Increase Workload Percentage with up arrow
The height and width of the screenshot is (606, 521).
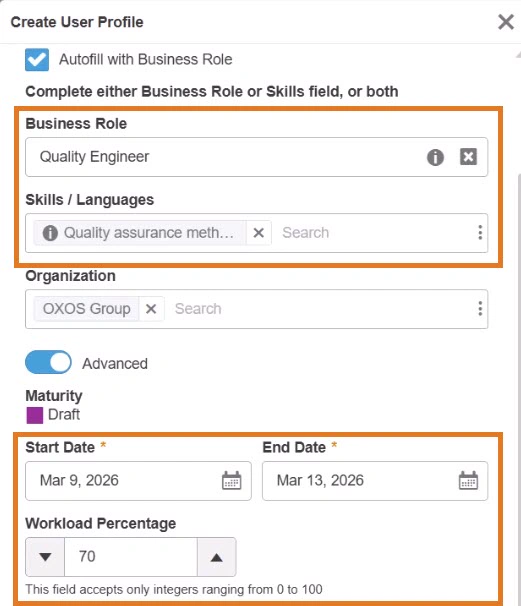click(216, 557)
